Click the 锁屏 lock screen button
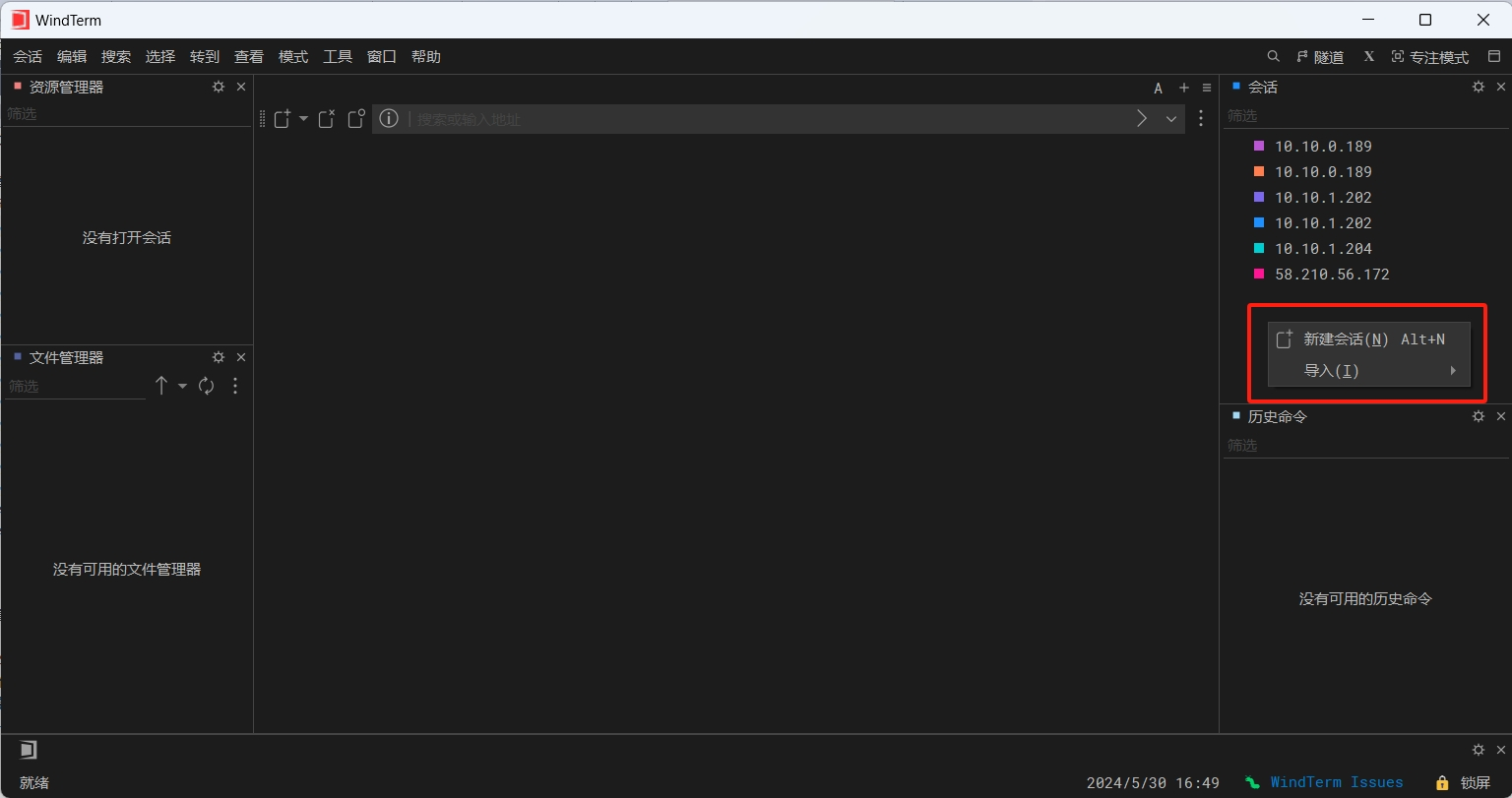 (x=1464, y=783)
